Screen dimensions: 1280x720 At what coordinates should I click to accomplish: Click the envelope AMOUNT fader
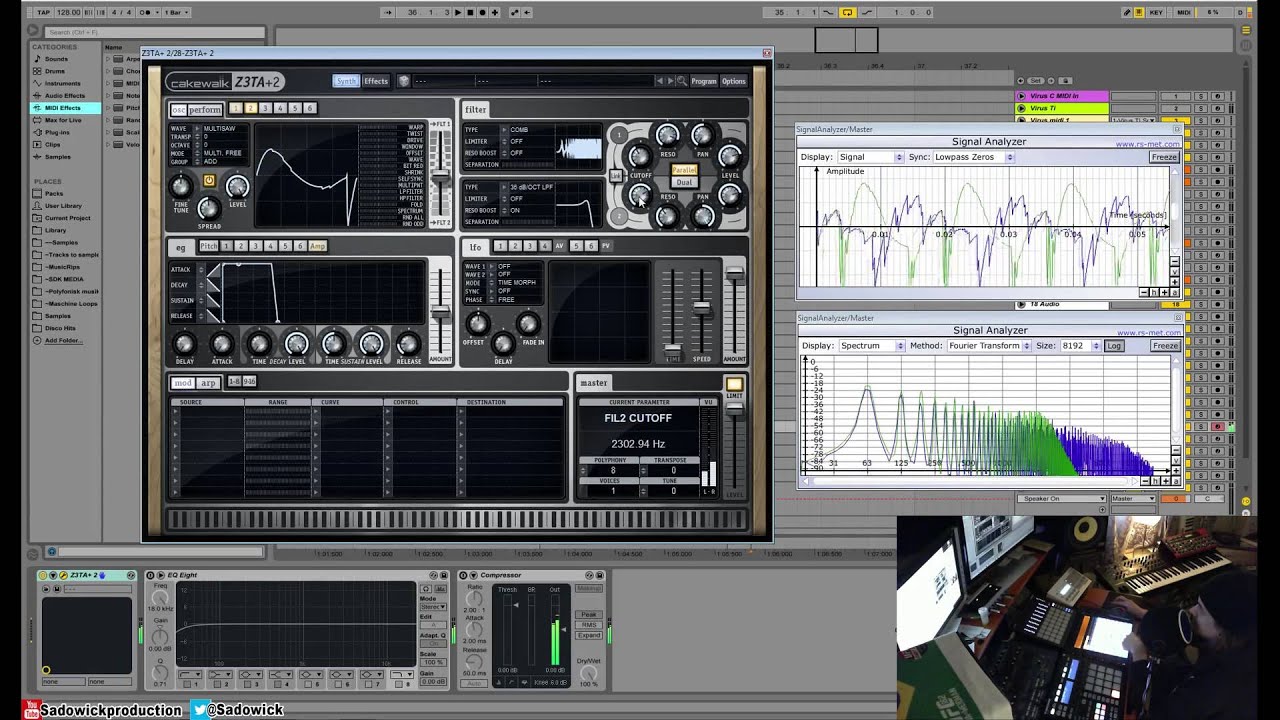440,313
